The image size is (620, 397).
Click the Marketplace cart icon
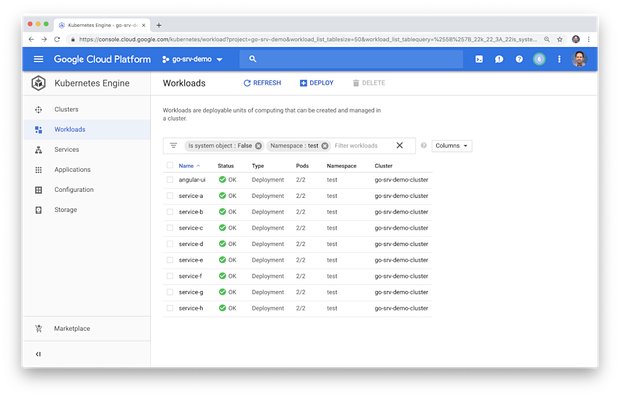point(38,329)
